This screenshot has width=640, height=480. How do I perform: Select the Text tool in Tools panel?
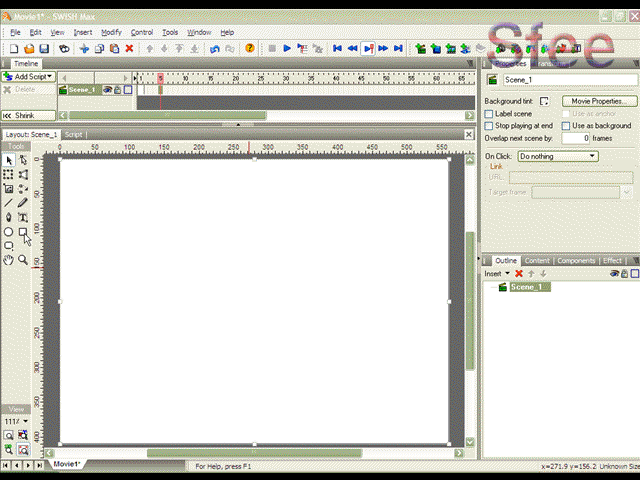pyautogui.click(x=23, y=217)
